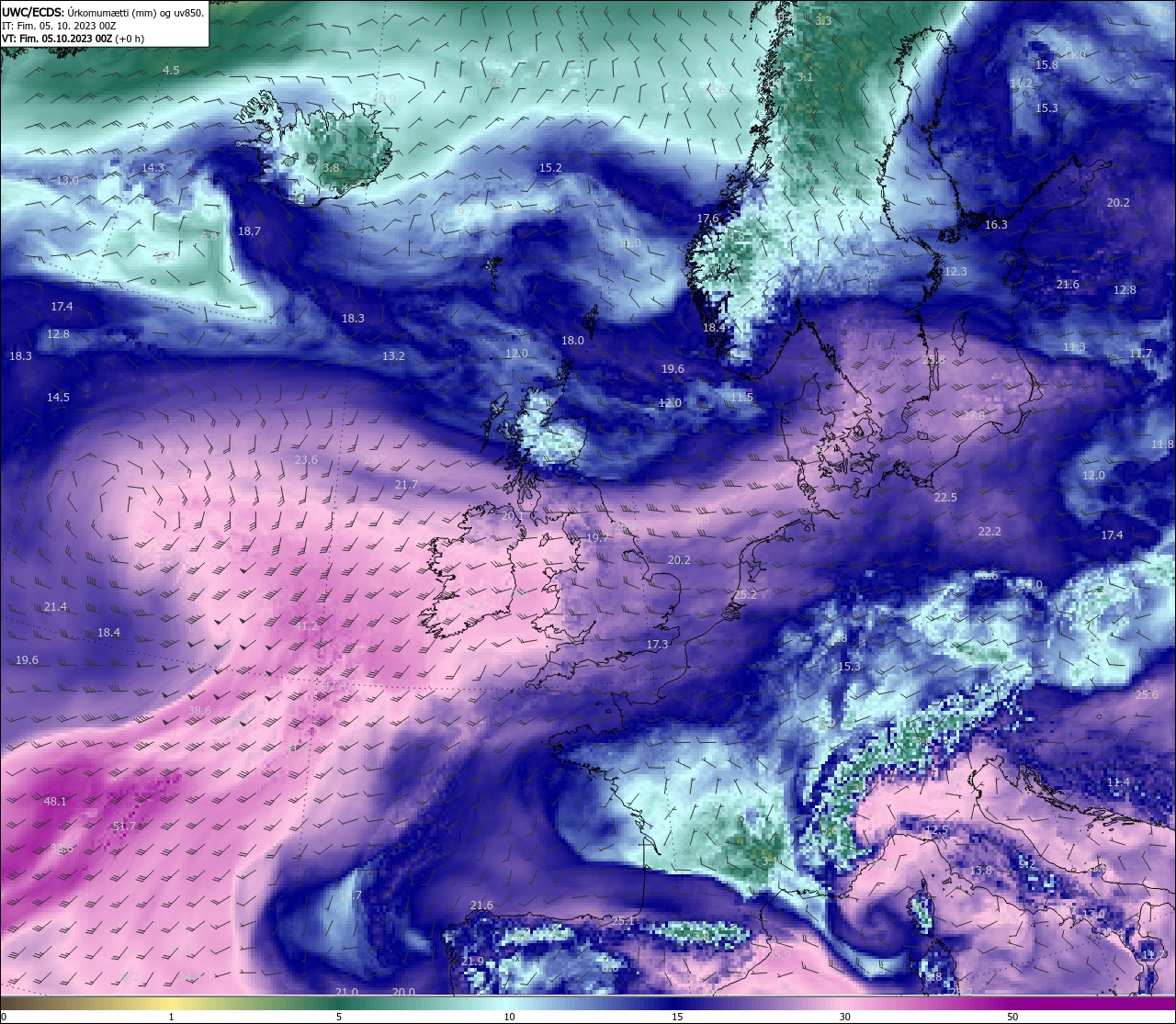Click the 14.3 value label
The width and height of the screenshot is (1176, 1024).
point(153,168)
